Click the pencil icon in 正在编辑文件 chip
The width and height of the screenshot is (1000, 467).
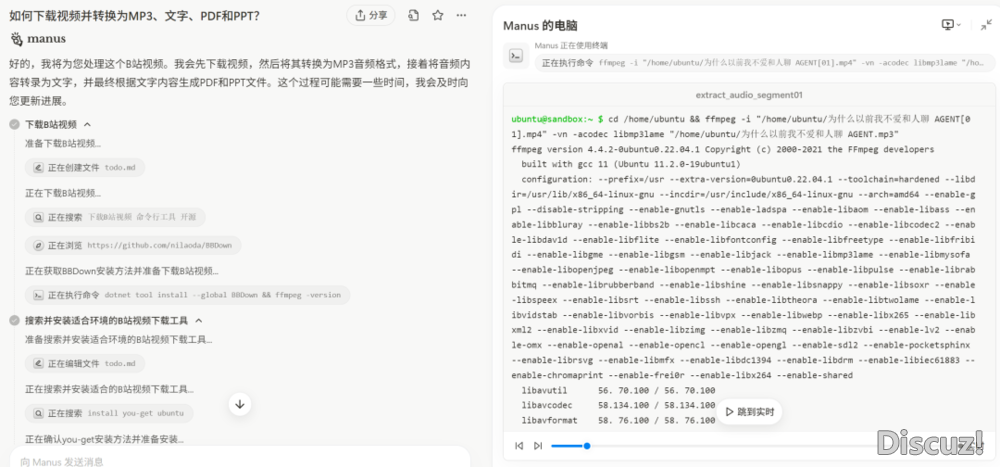38,364
